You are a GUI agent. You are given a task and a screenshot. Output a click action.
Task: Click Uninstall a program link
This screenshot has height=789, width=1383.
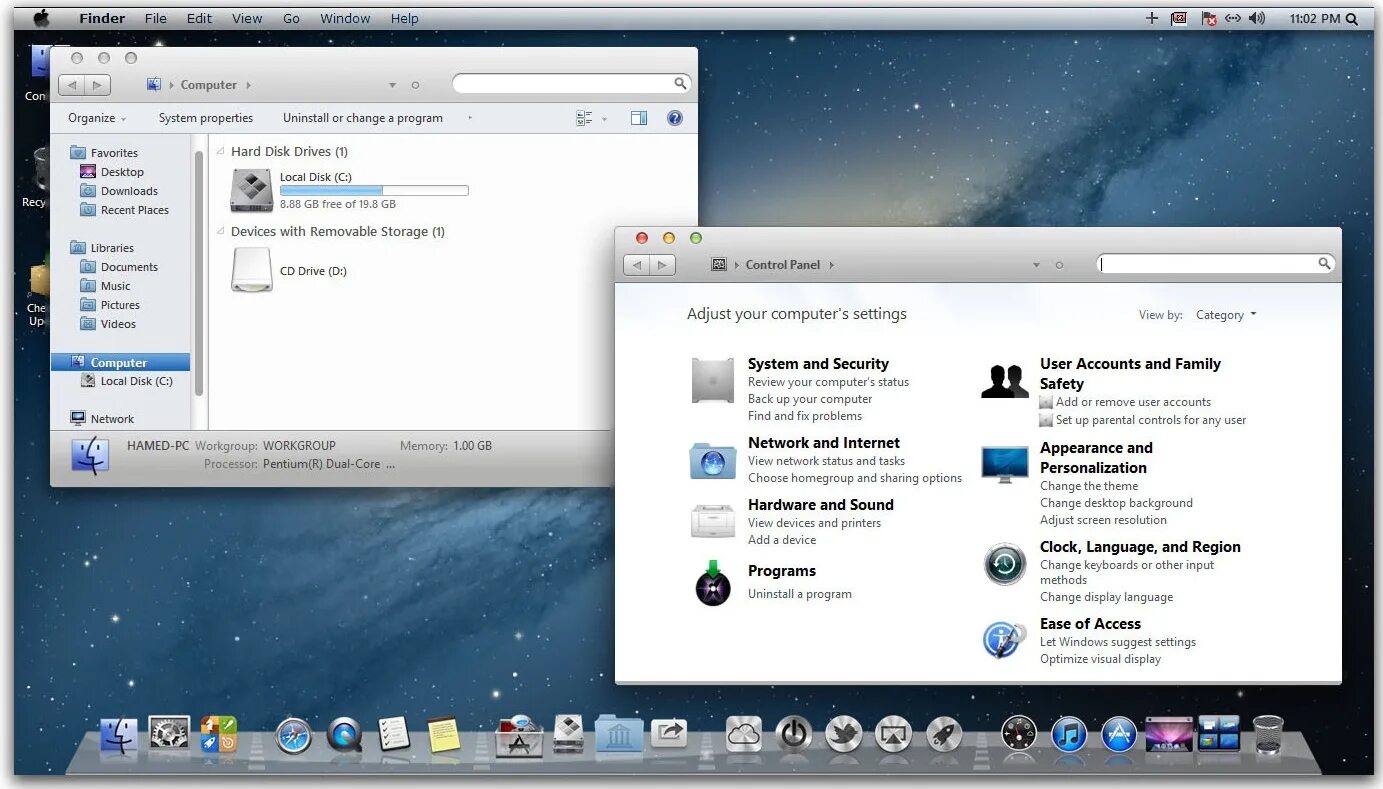800,594
